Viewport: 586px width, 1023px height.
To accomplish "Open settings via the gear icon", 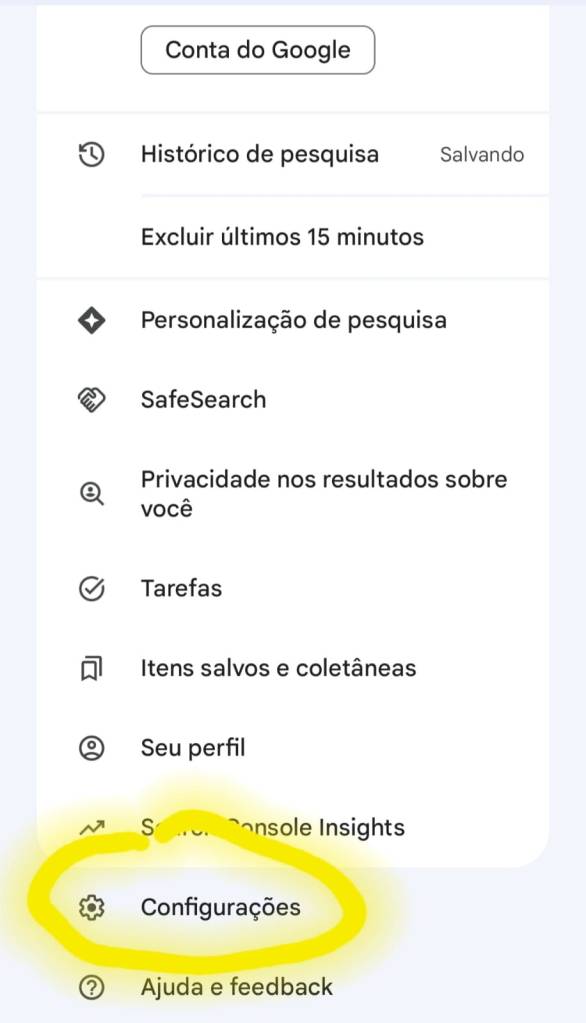I will click(x=91, y=908).
